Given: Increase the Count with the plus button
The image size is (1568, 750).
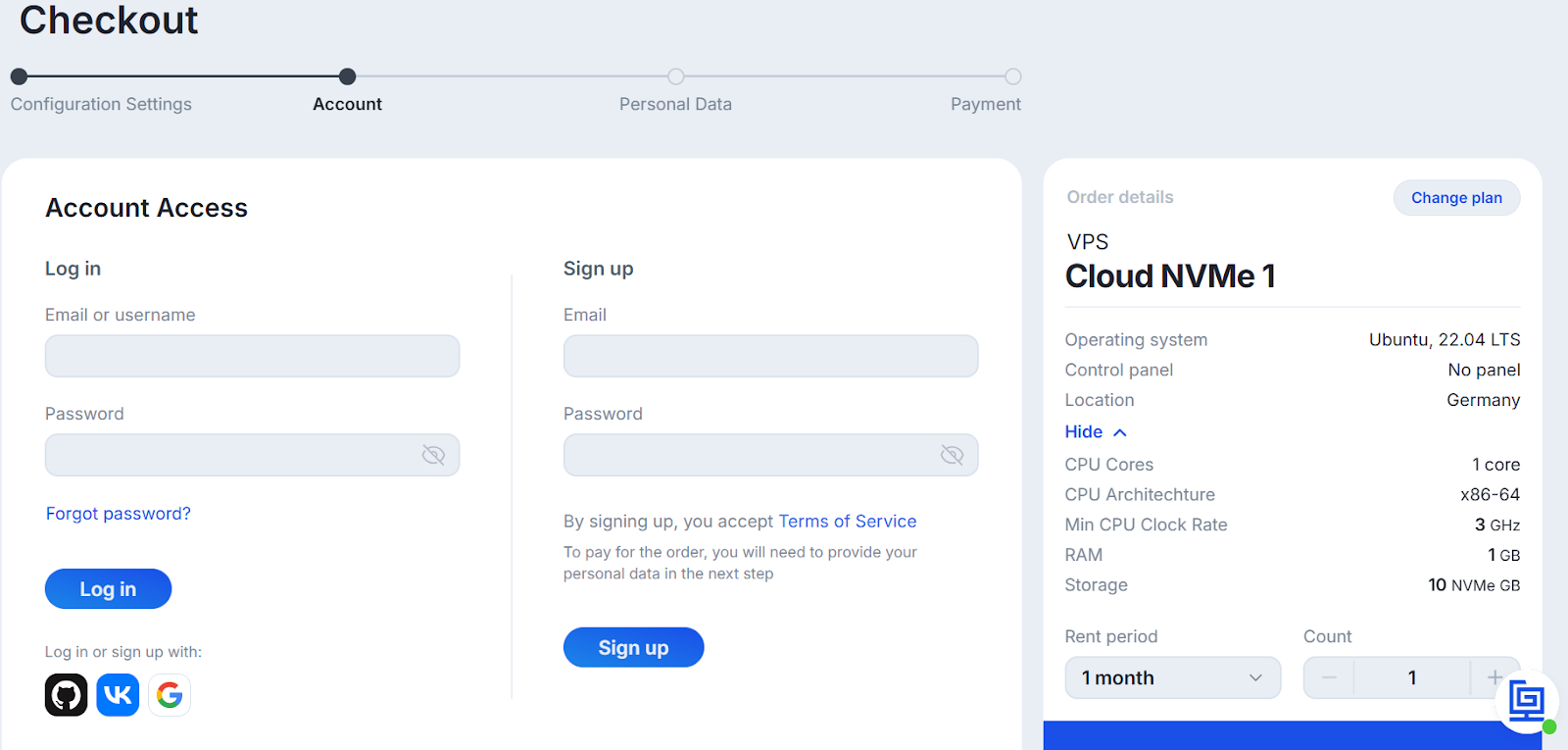Looking at the screenshot, I should click(x=1494, y=677).
